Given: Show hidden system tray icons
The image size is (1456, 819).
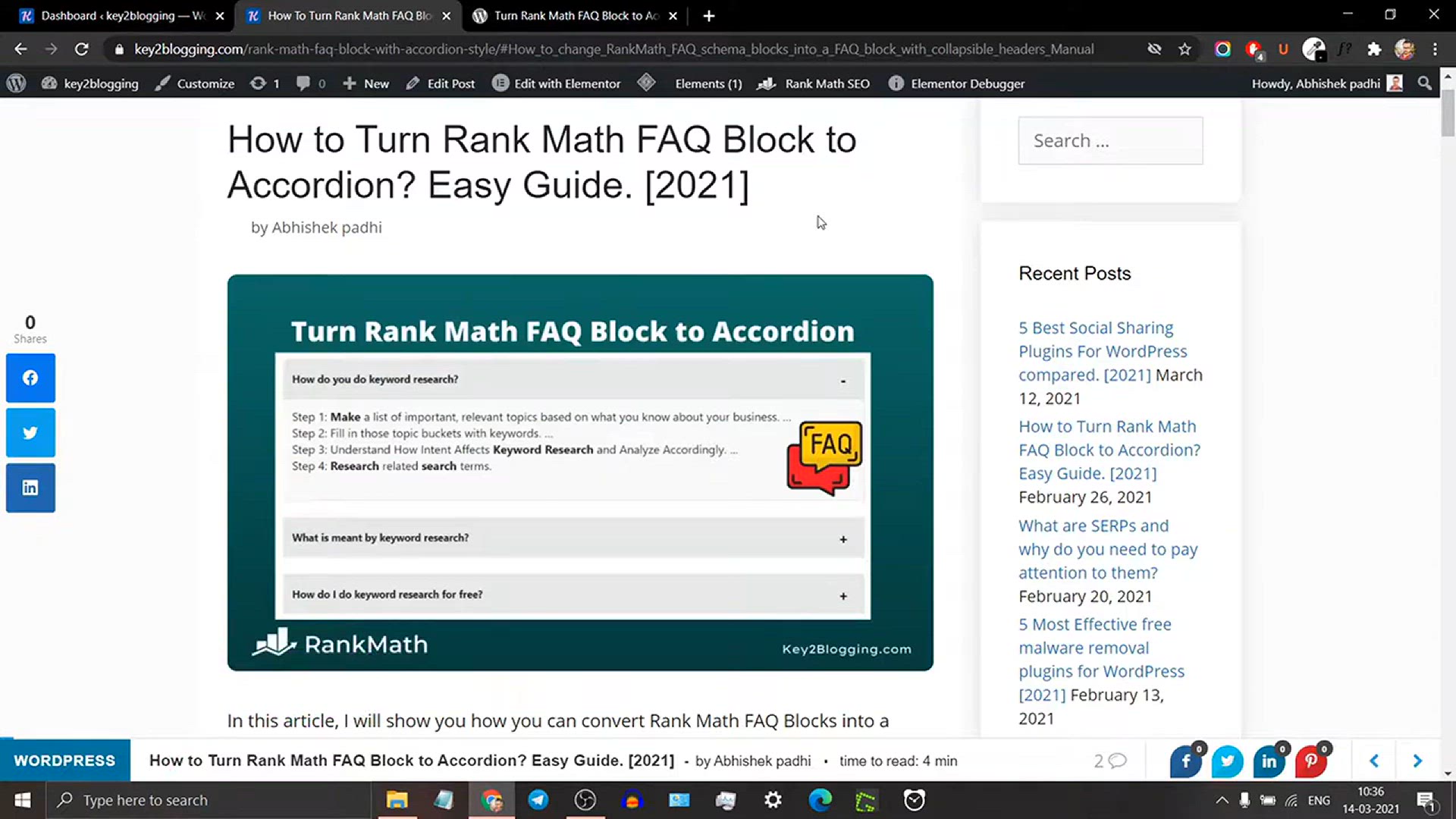Looking at the screenshot, I should click(x=1222, y=800).
